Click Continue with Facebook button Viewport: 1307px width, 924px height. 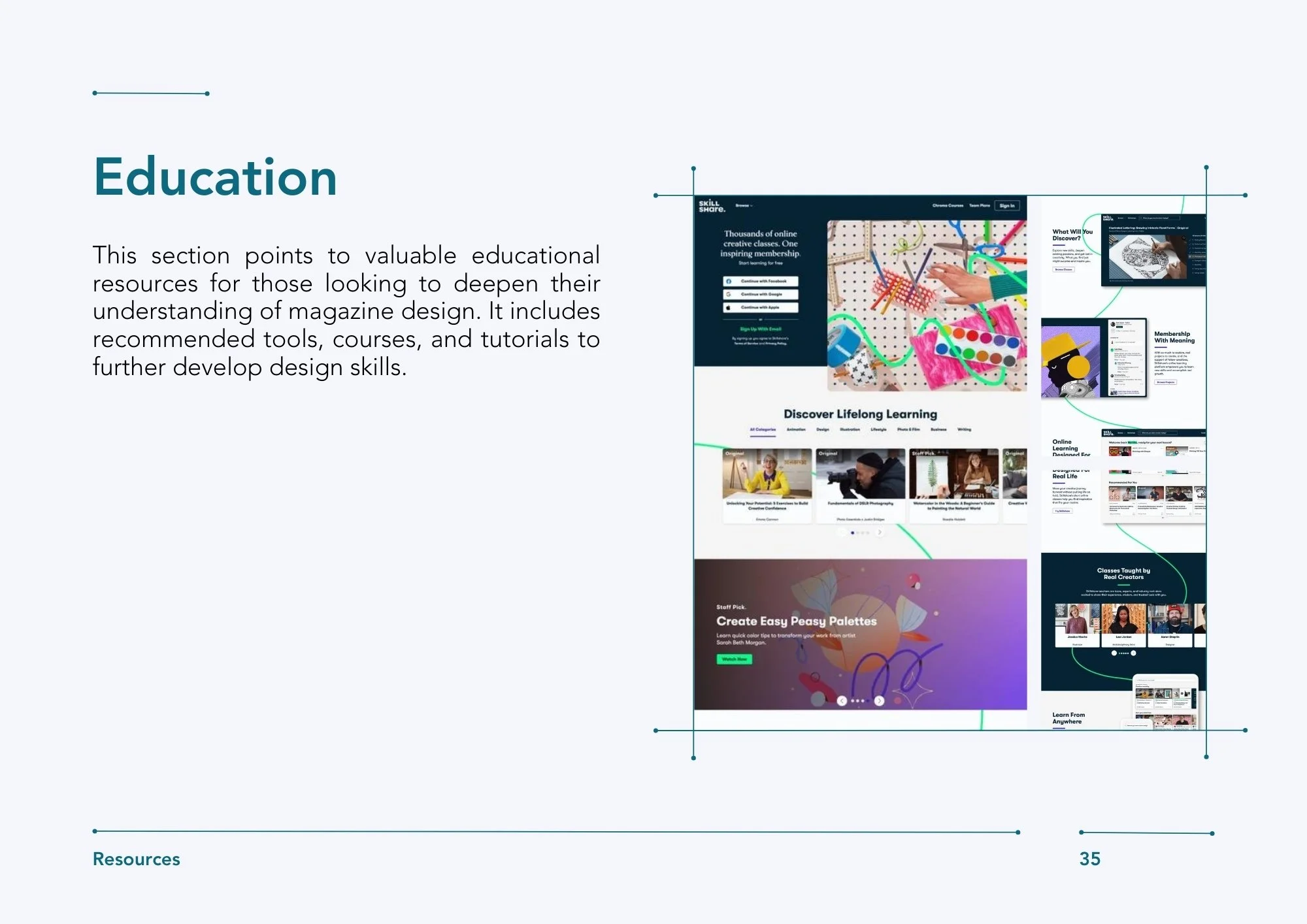pos(761,281)
